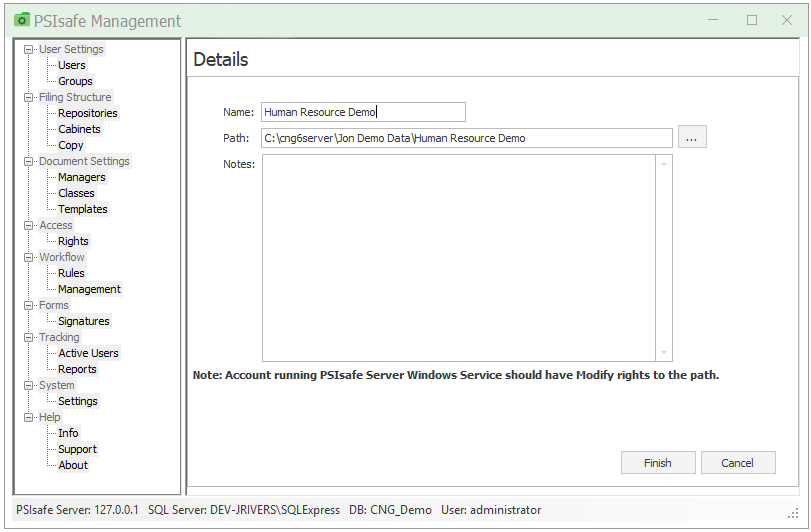Select the Help heading

pyautogui.click(x=50, y=417)
